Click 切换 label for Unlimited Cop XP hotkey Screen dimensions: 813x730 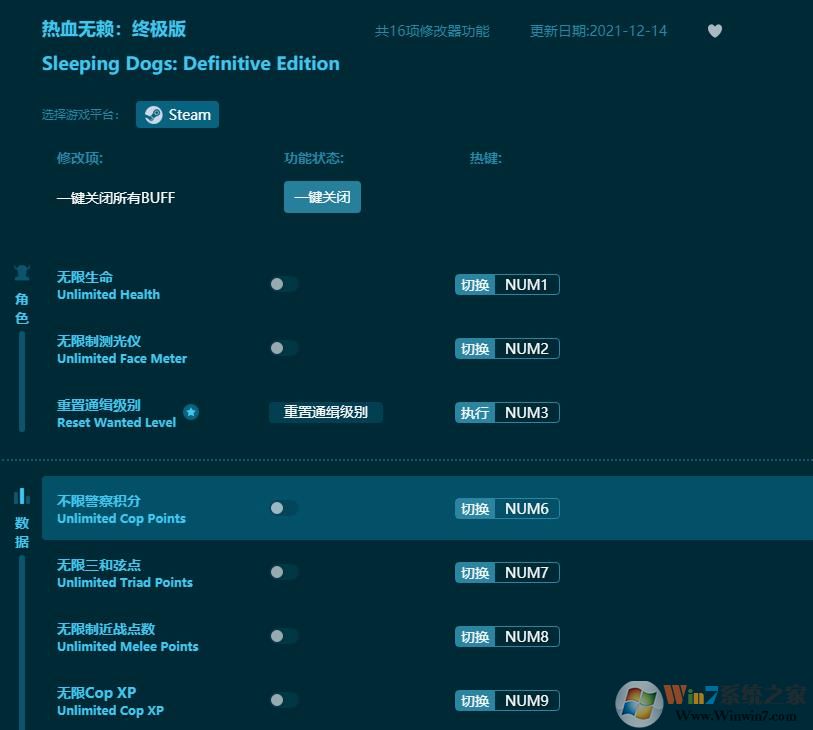point(475,700)
